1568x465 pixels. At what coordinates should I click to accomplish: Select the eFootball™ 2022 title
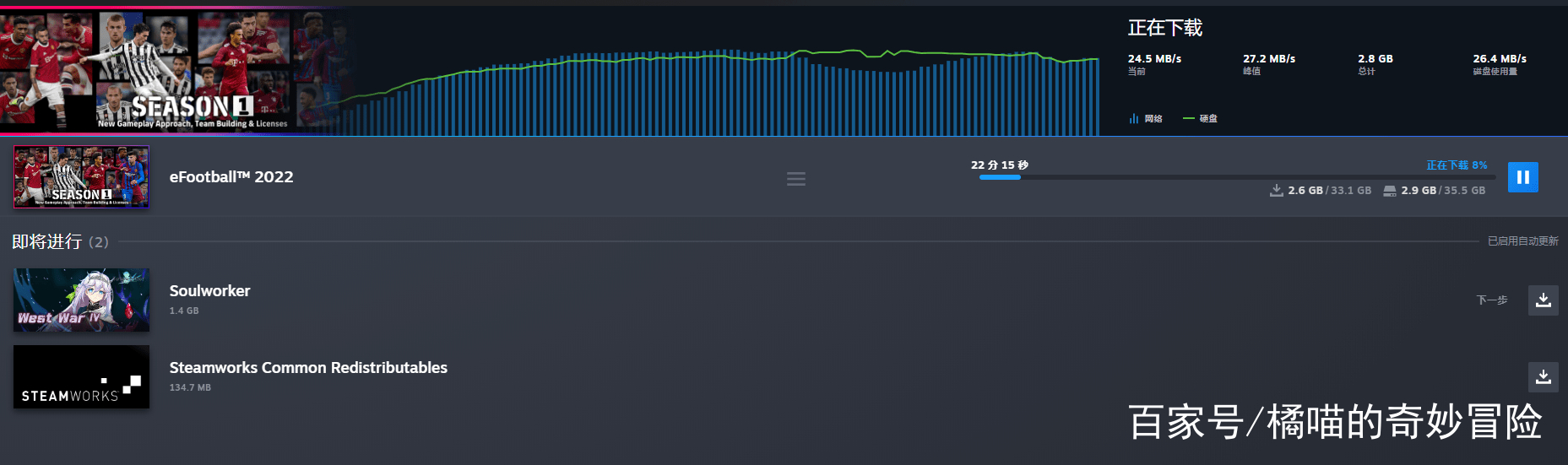[x=231, y=177]
